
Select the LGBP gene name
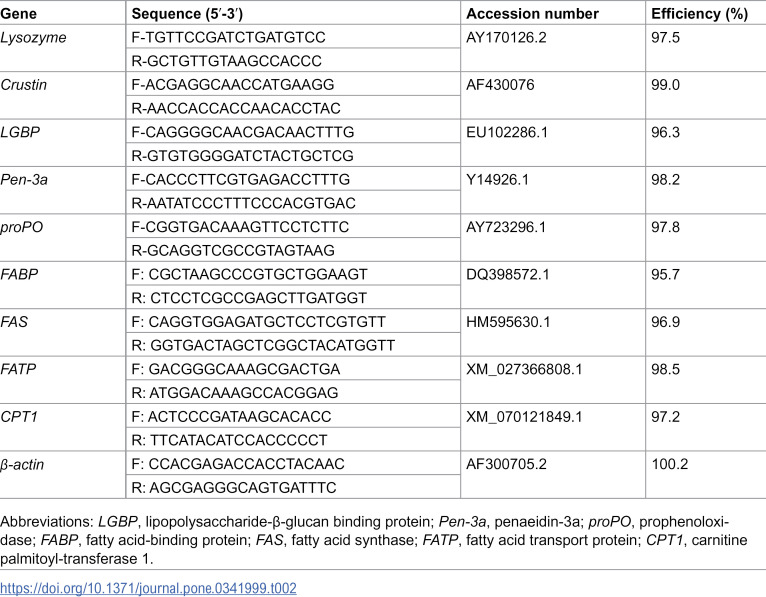click(20, 132)
